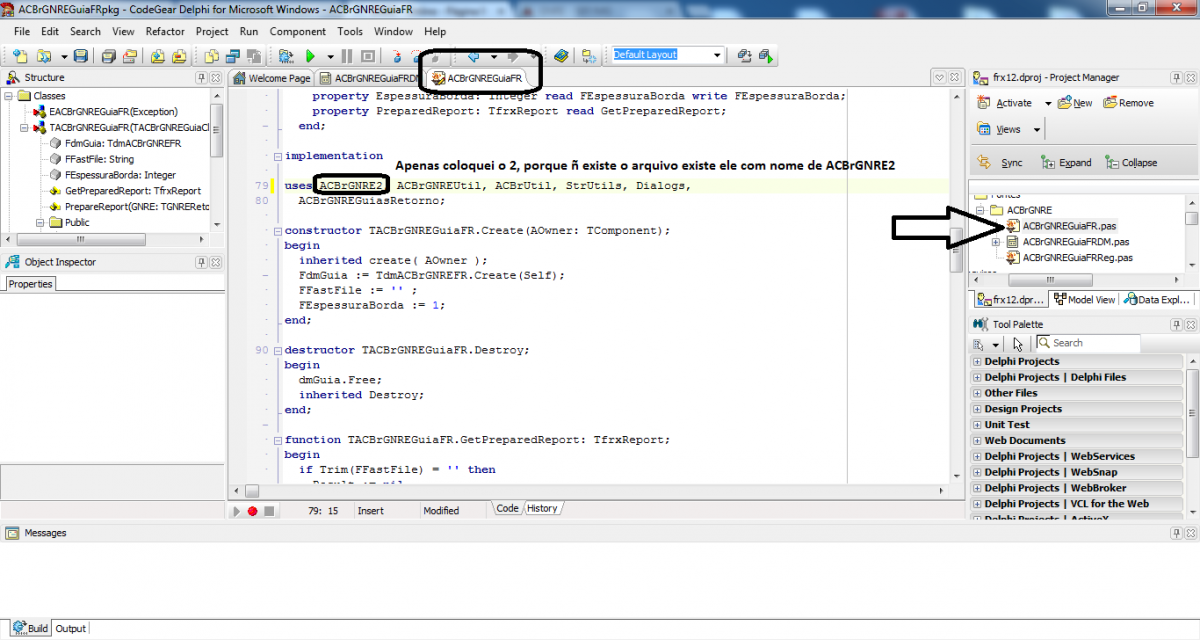1200x640 pixels.
Task: Click the Remove button in Project Manager
Action: click(1128, 103)
